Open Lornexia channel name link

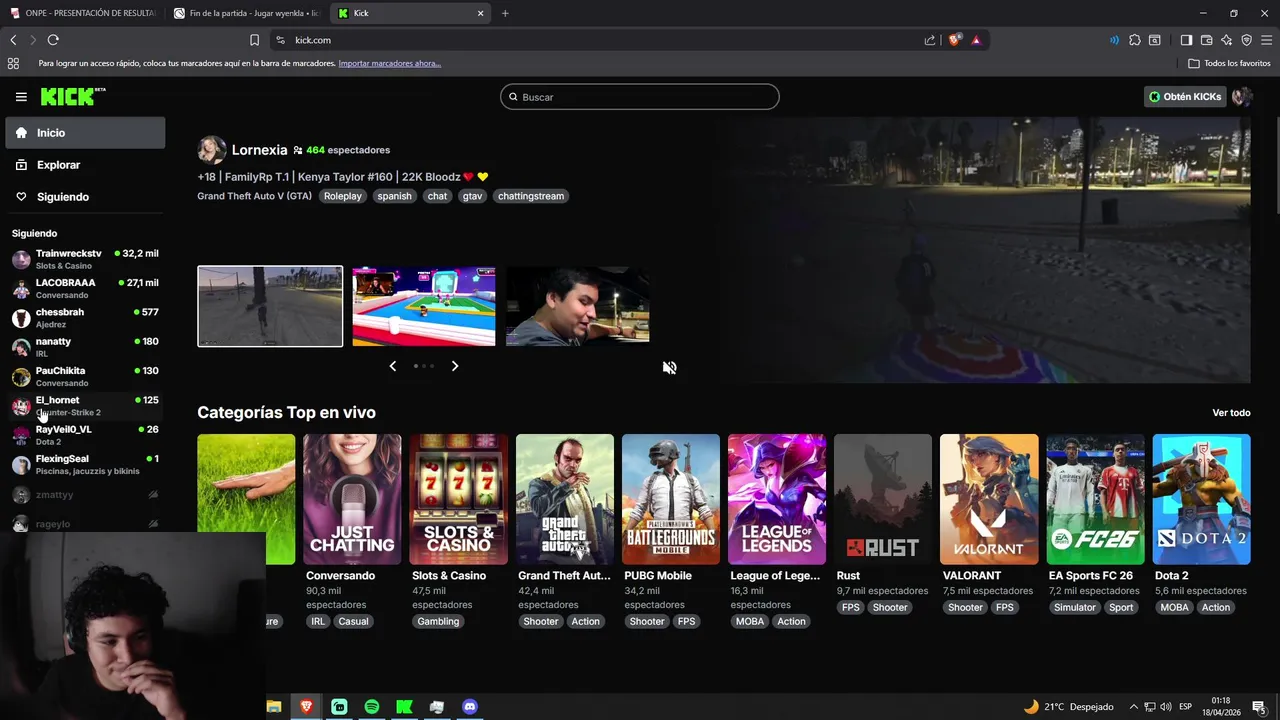tap(259, 150)
